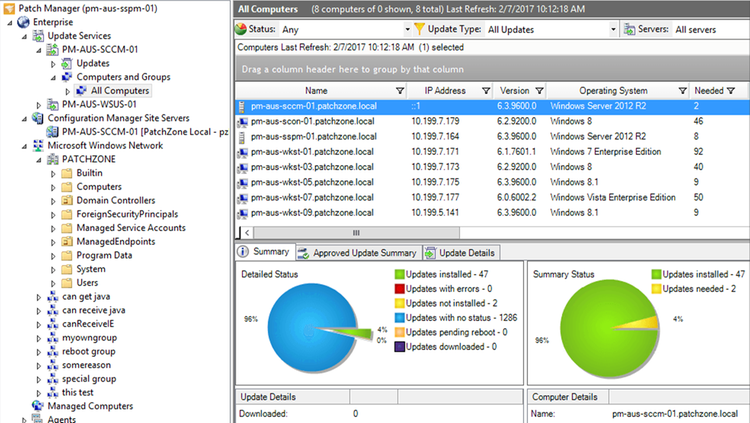Image resolution: width=750 pixels, height=423 pixels.
Task: Collapse the PATCHZONE domain node
Action: point(39,160)
